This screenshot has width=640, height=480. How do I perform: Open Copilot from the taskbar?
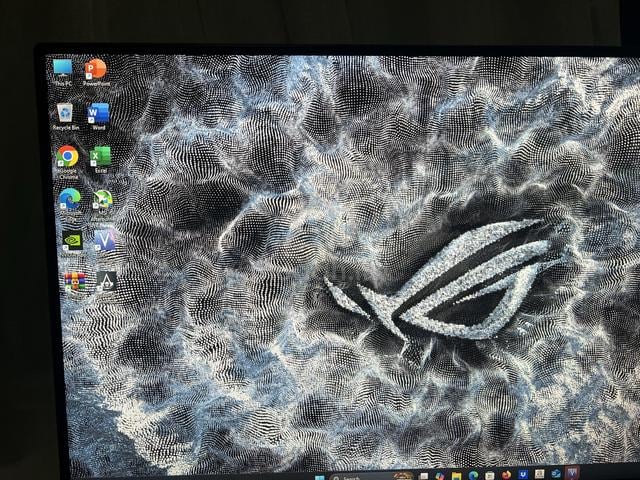440,476
